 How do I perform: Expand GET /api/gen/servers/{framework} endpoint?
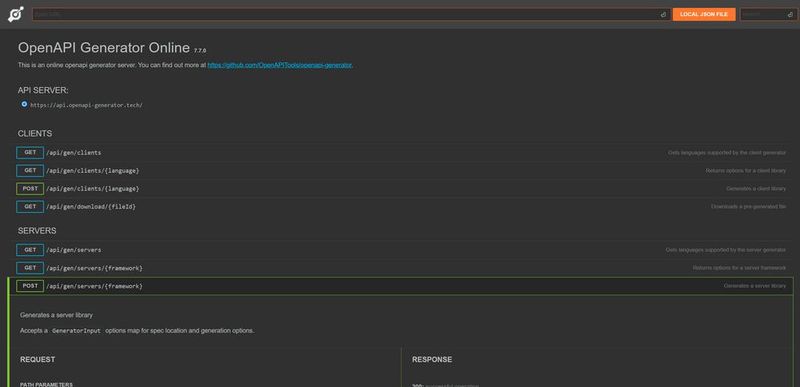tap(401, 268)
